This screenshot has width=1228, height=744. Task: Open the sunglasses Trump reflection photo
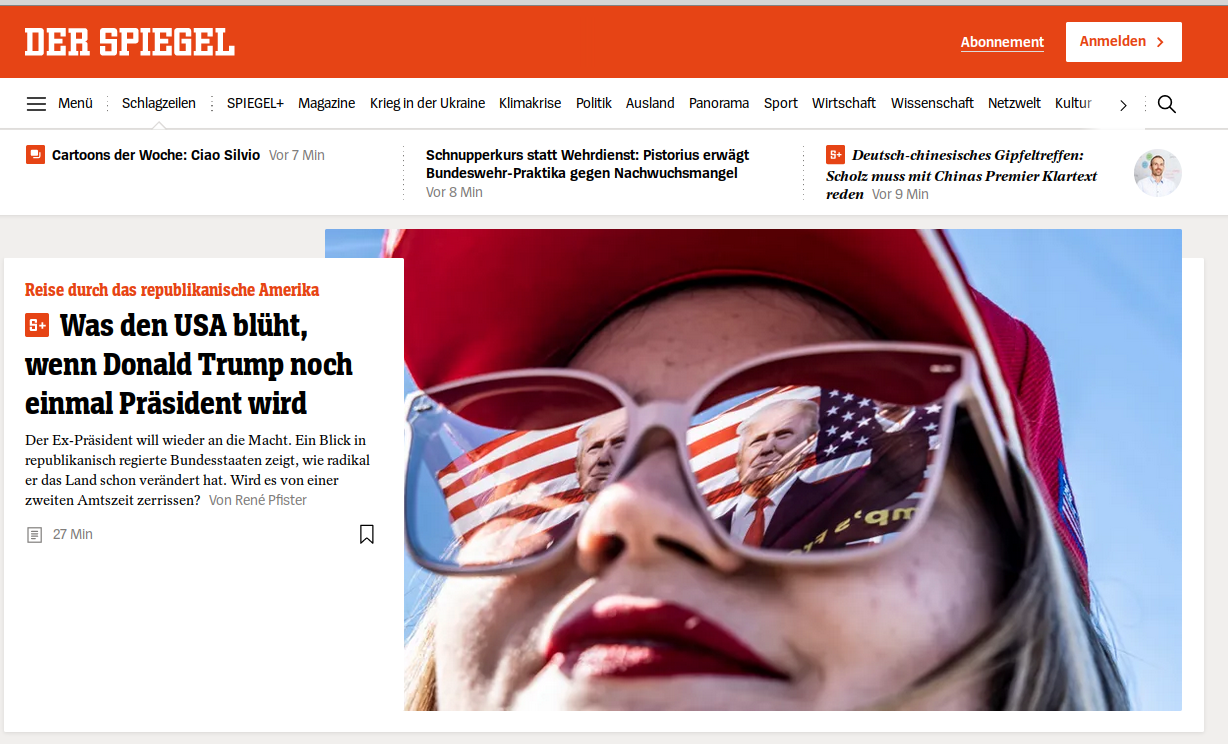pyautogui.click(x=793, y=470)
